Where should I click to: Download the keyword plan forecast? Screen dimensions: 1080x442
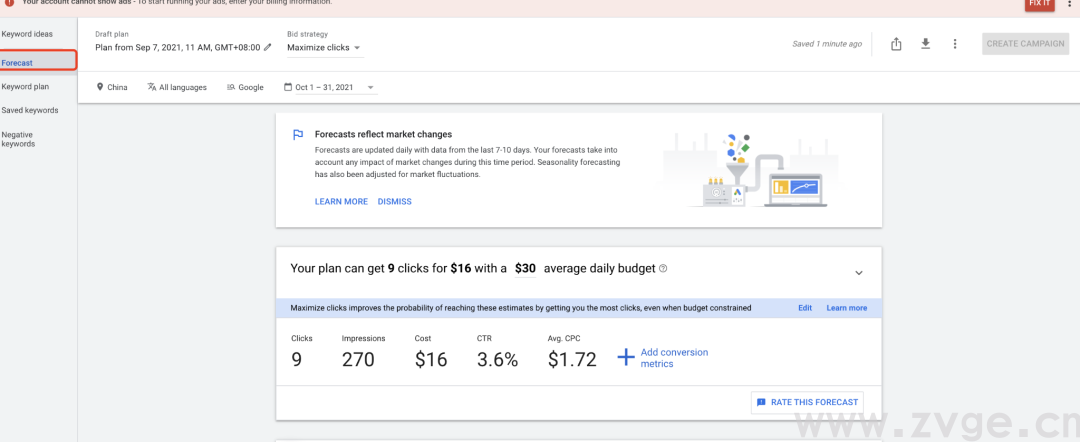click(x=925, y=44)
